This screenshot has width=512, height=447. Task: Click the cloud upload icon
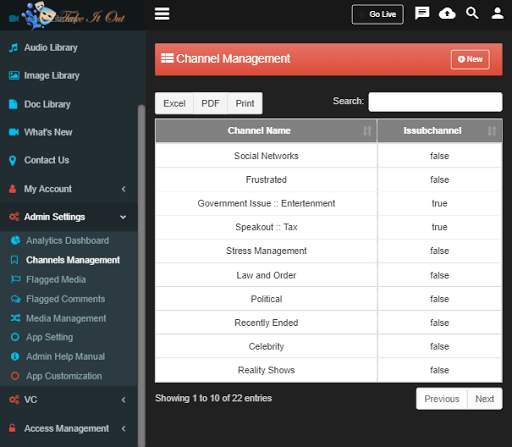pos(447,14)
